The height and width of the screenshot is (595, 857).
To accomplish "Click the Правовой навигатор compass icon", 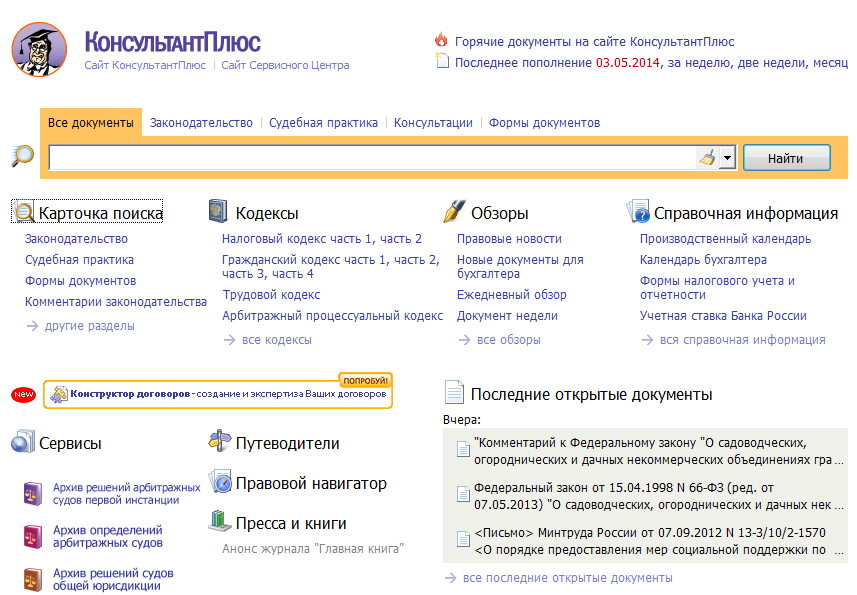I will [220, 481].
